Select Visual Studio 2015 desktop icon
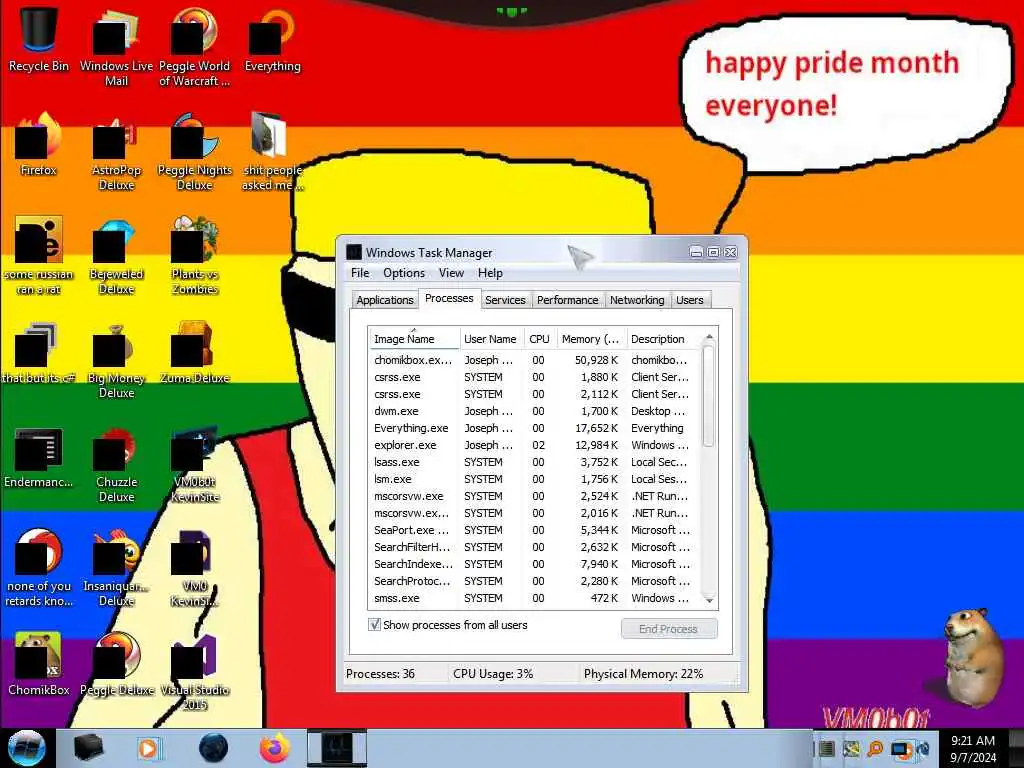The height and width of the screenshot is (768, 1024). [x=195, y=672]
